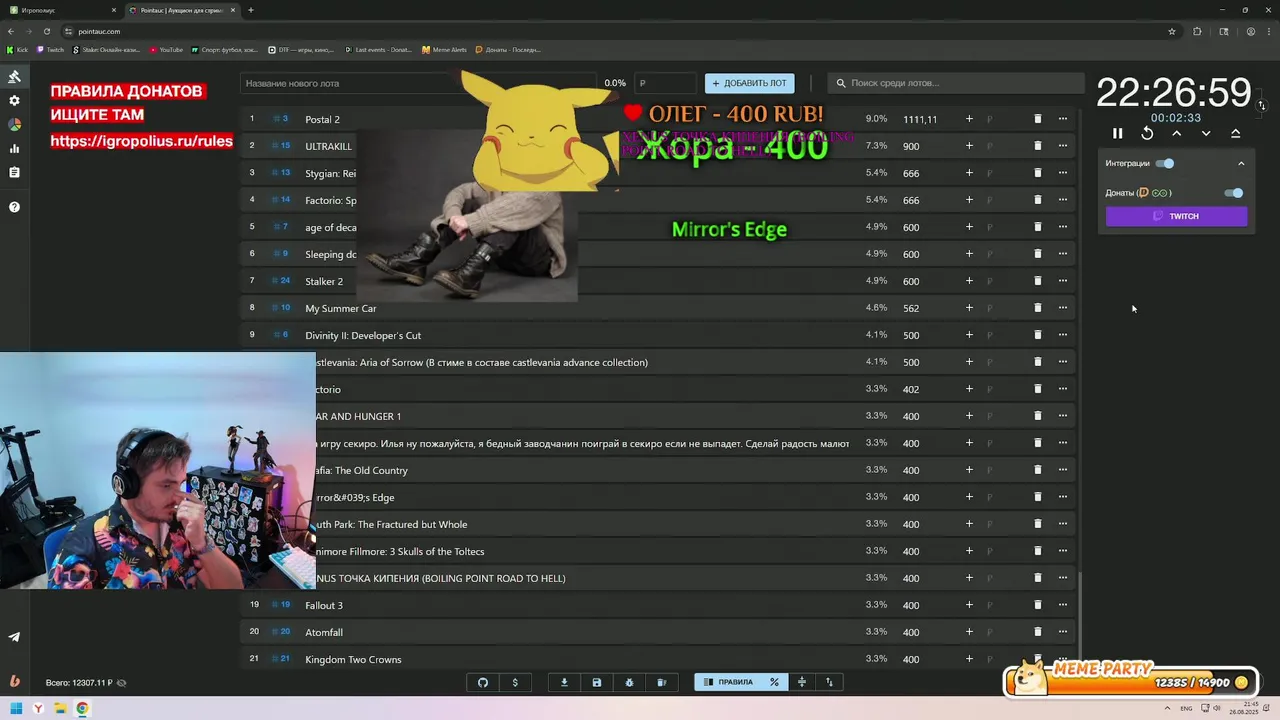The width and height of the screenshot is (1280, 720).
Task: Collapse the Интеграции panel
Action: (x=1241, y=163)
